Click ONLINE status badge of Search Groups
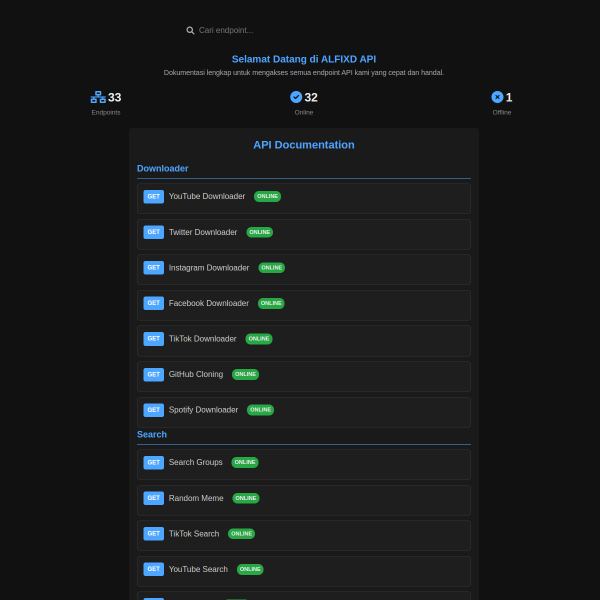This screenshot has height=600, width=600. 245,462
